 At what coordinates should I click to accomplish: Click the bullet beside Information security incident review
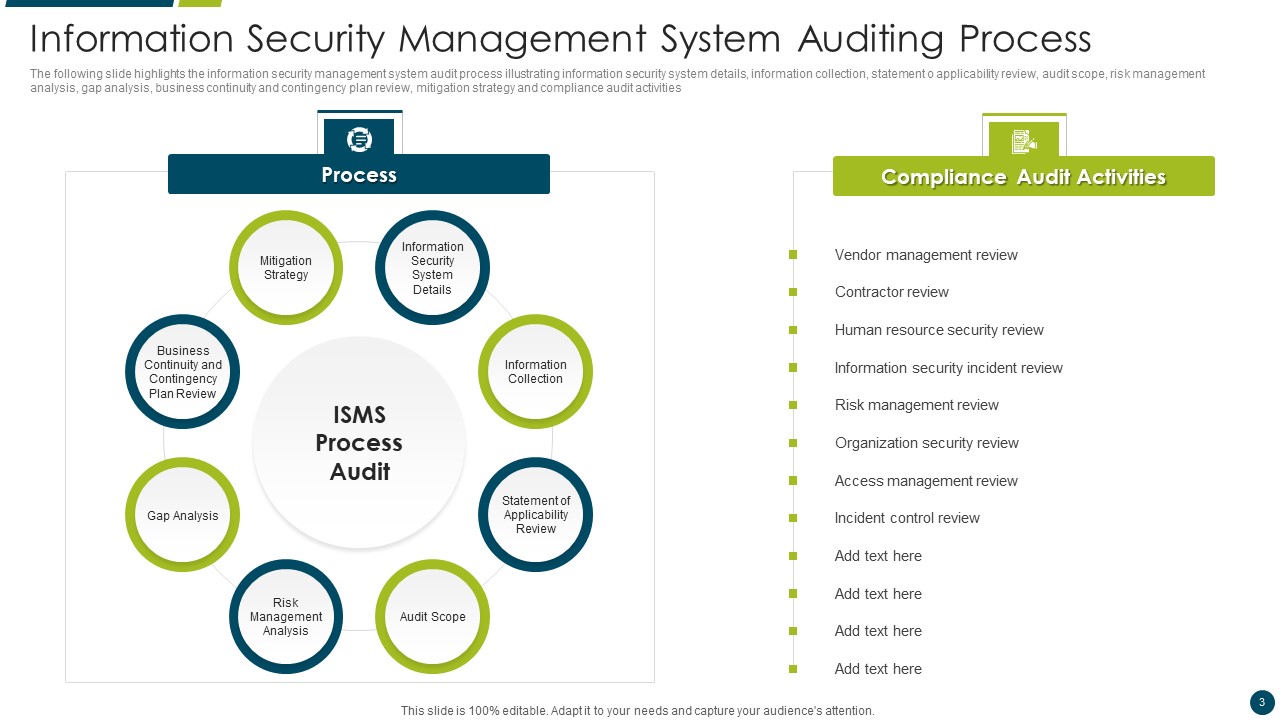(793, 368)
